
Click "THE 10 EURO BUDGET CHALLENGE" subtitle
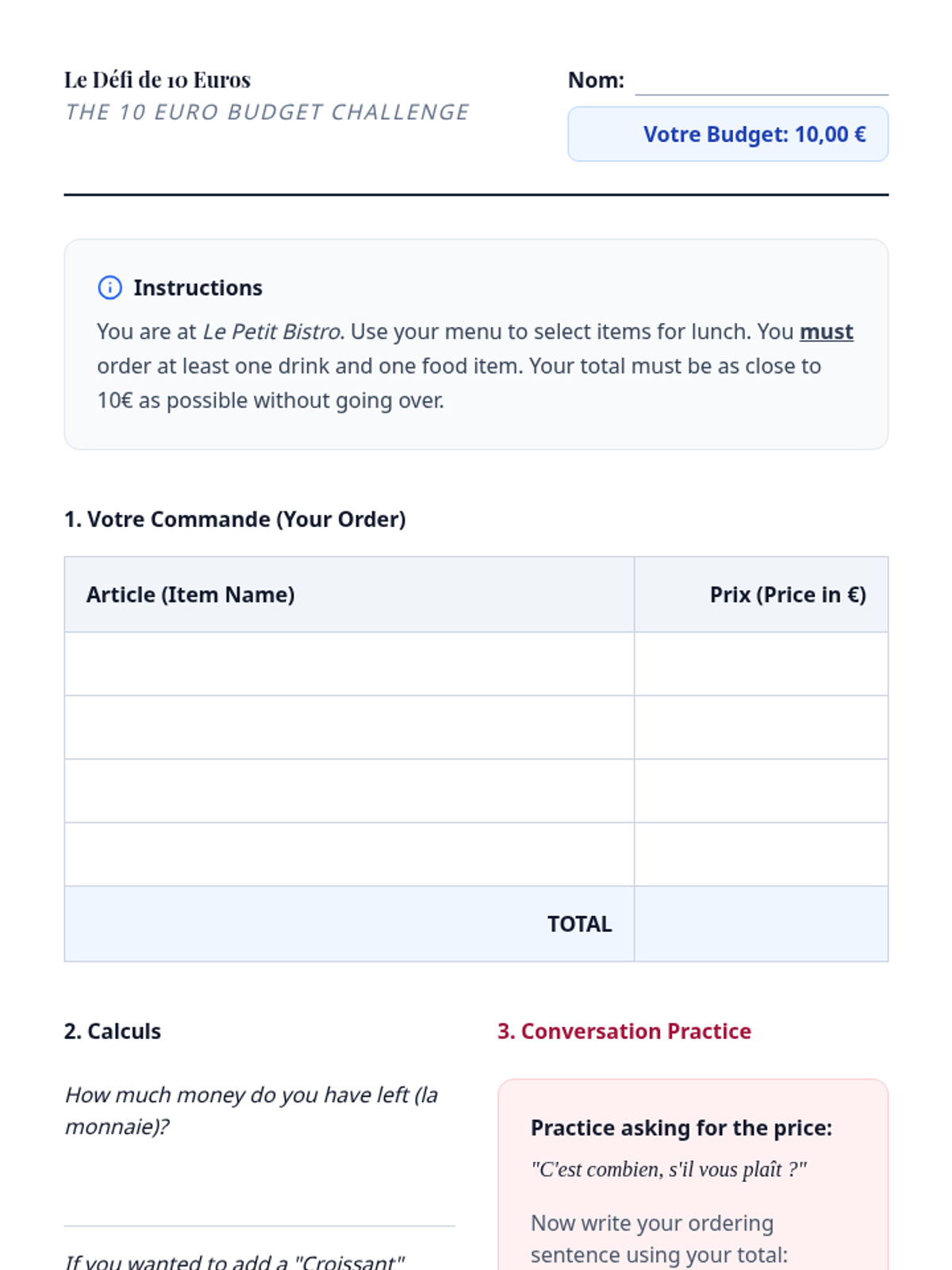click(267, 113)
